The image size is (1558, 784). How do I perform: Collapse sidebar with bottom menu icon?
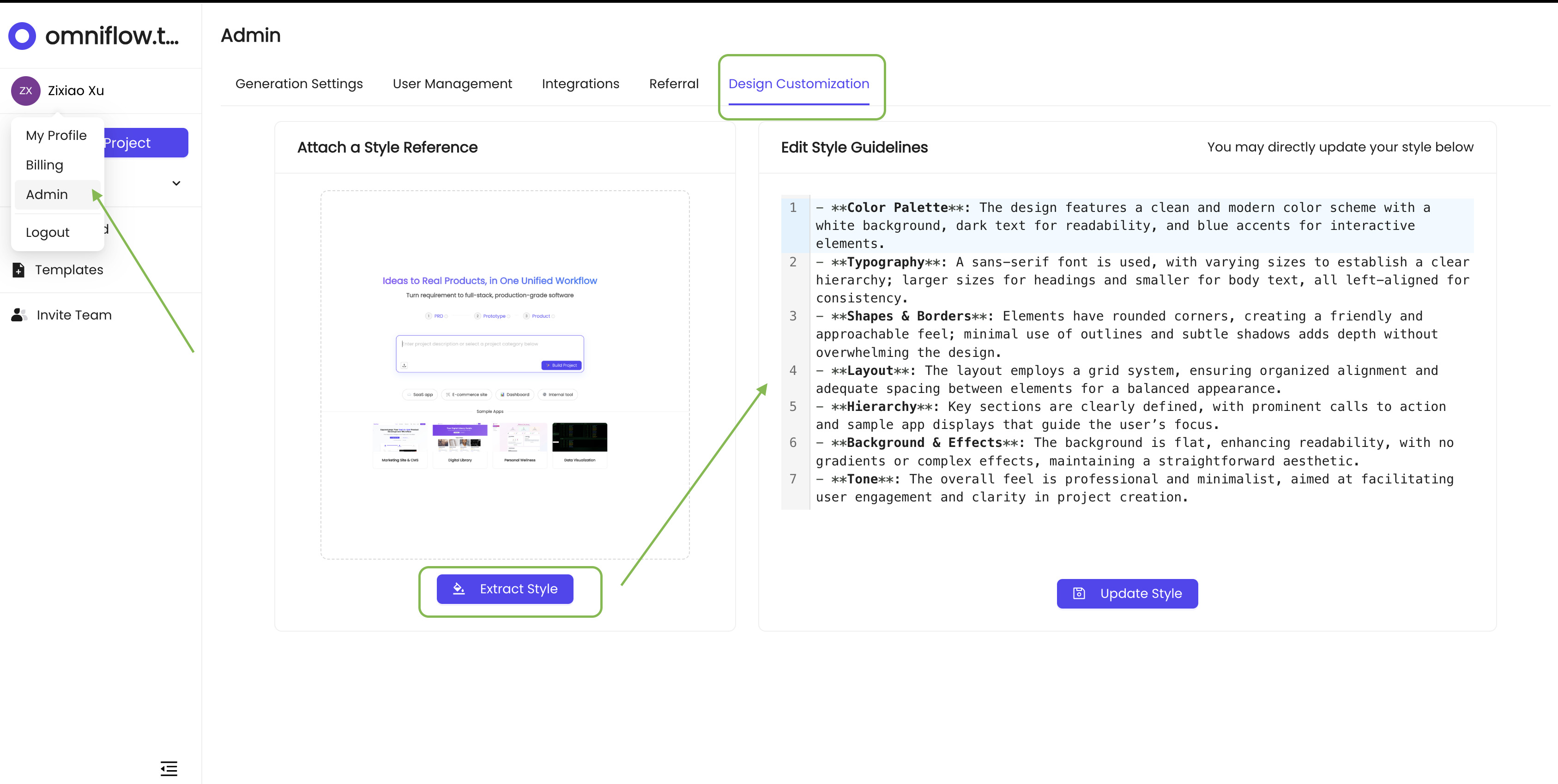(169, 768)
